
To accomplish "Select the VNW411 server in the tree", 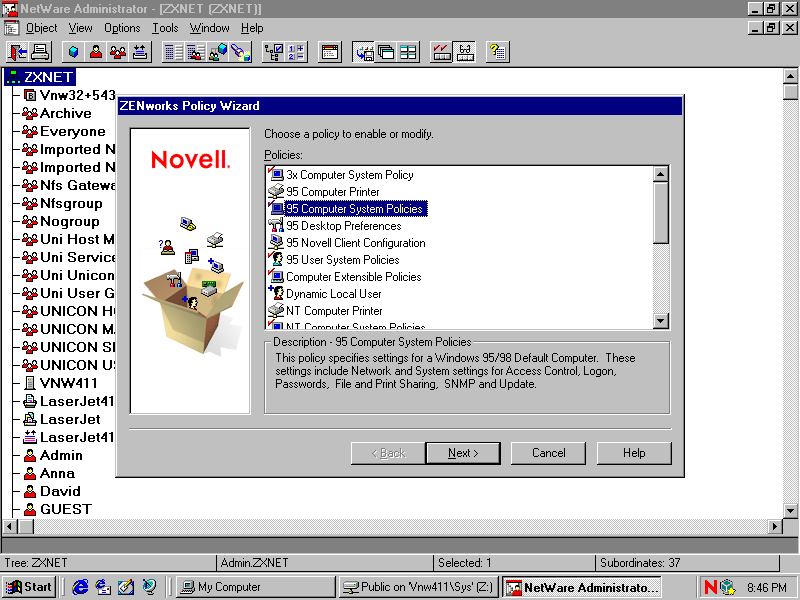I will [x=68, y=383].
